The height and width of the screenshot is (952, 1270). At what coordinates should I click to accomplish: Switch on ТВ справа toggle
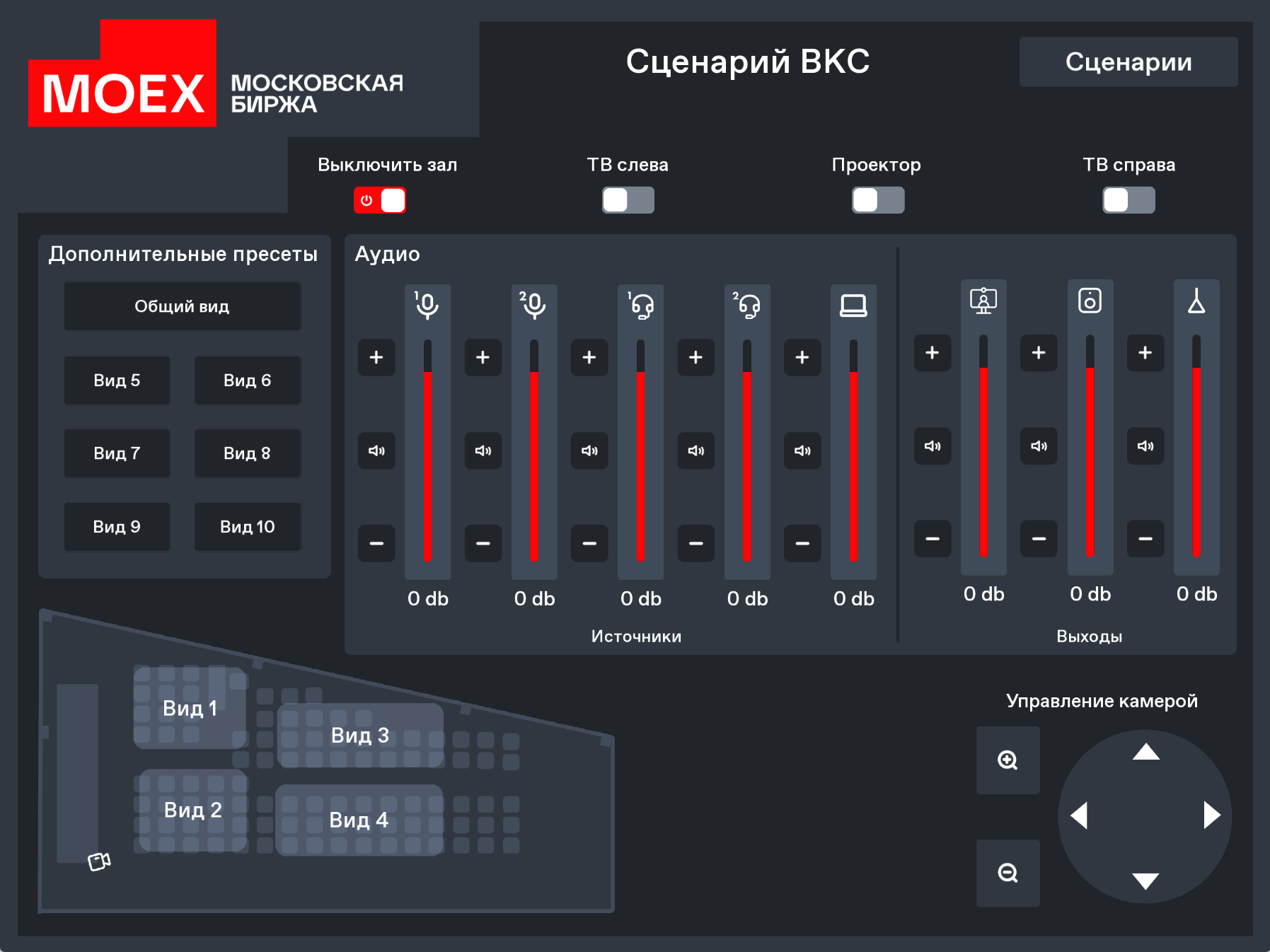click(x=1128, y=200)
